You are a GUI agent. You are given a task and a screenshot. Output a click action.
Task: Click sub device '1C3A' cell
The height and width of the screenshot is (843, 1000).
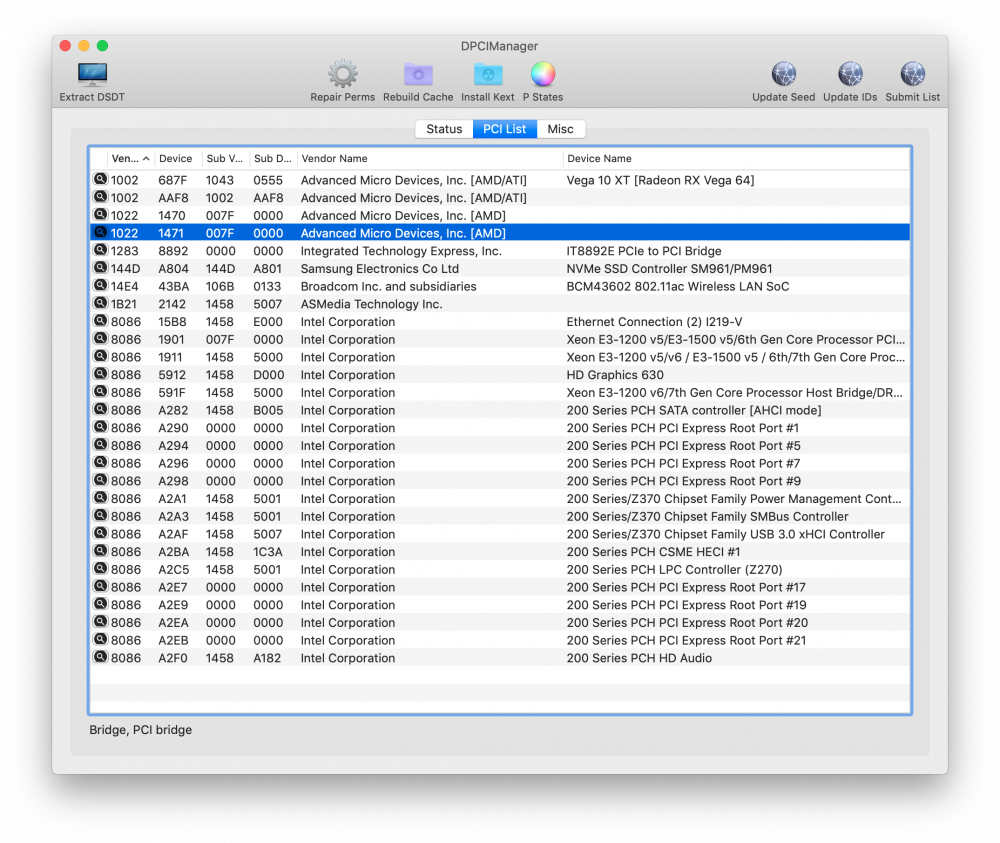click(x=267, y=552)
